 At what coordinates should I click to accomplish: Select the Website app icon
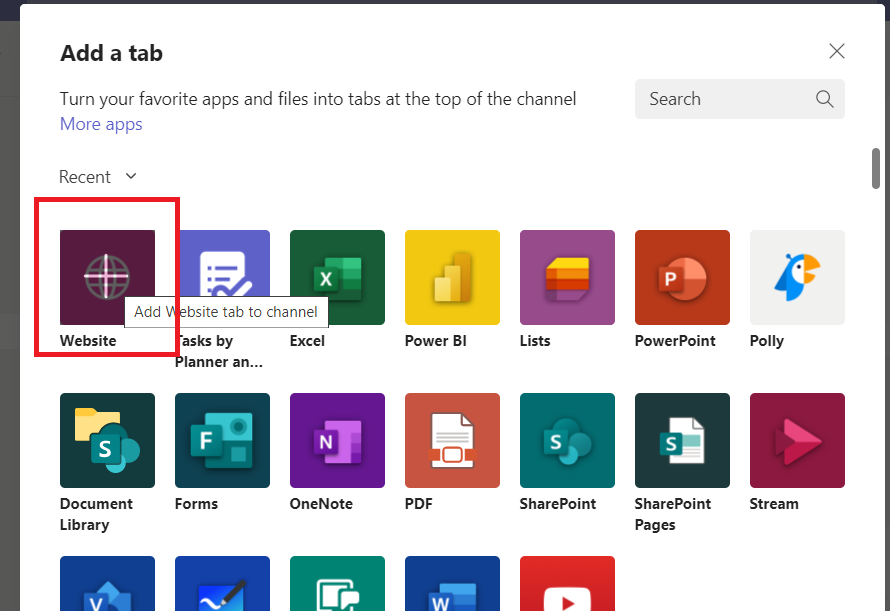(x=107, y=277)
